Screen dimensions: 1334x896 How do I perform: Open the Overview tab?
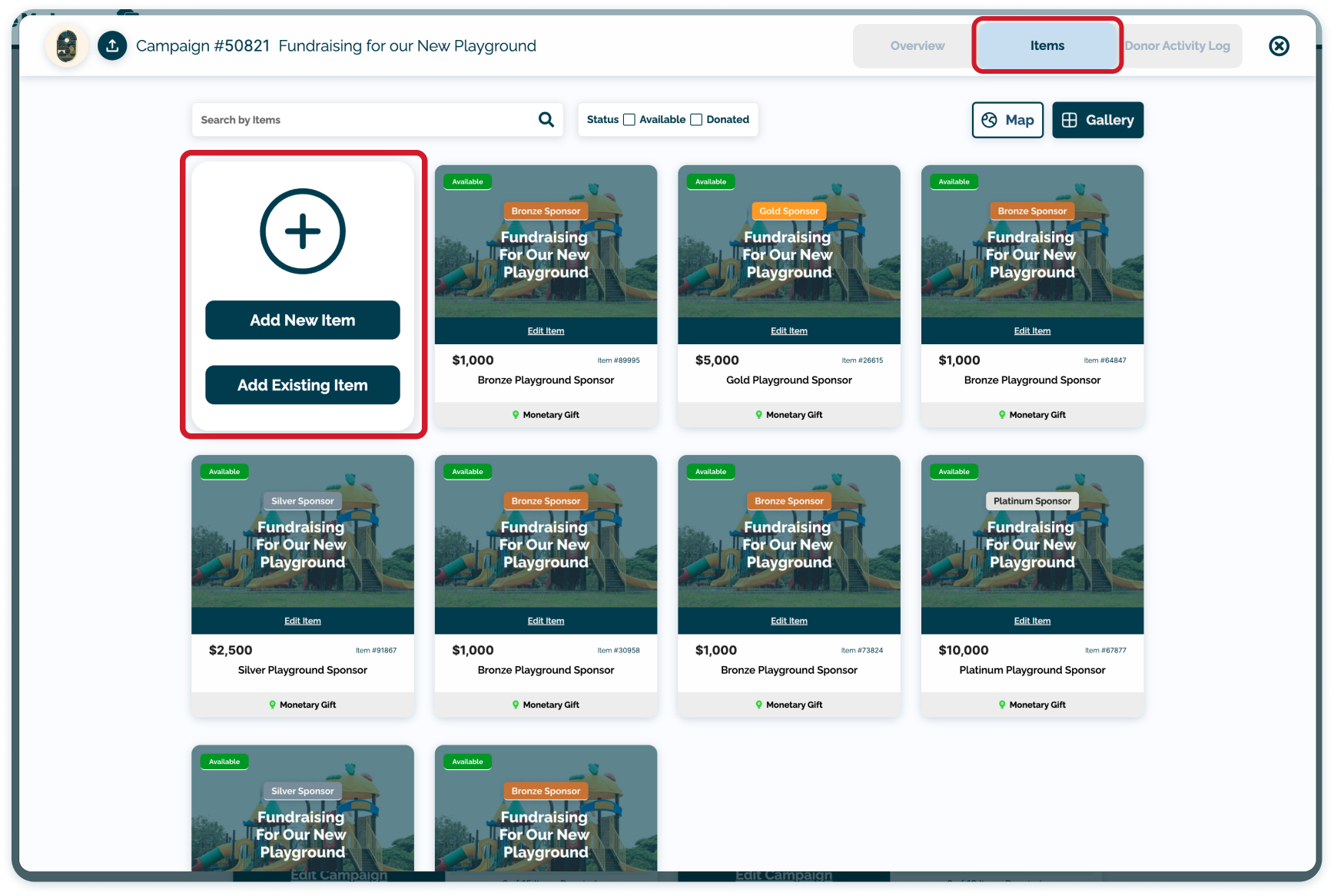click(917, 46)
